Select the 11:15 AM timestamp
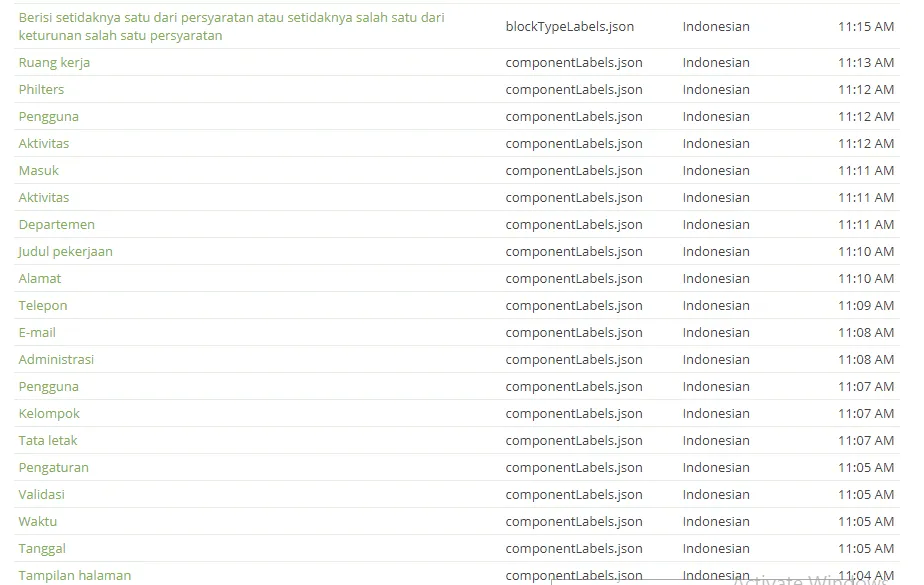Screen dimensions: 924x585 point(866,27)
